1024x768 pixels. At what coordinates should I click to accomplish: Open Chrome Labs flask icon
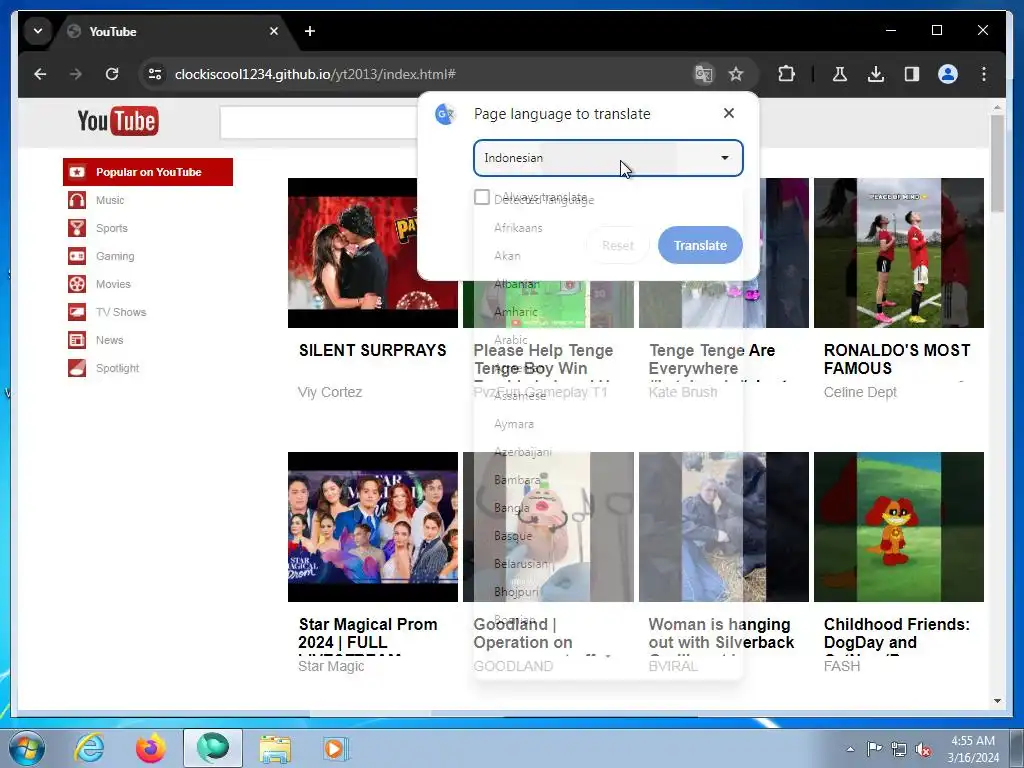tap(840, 74)
